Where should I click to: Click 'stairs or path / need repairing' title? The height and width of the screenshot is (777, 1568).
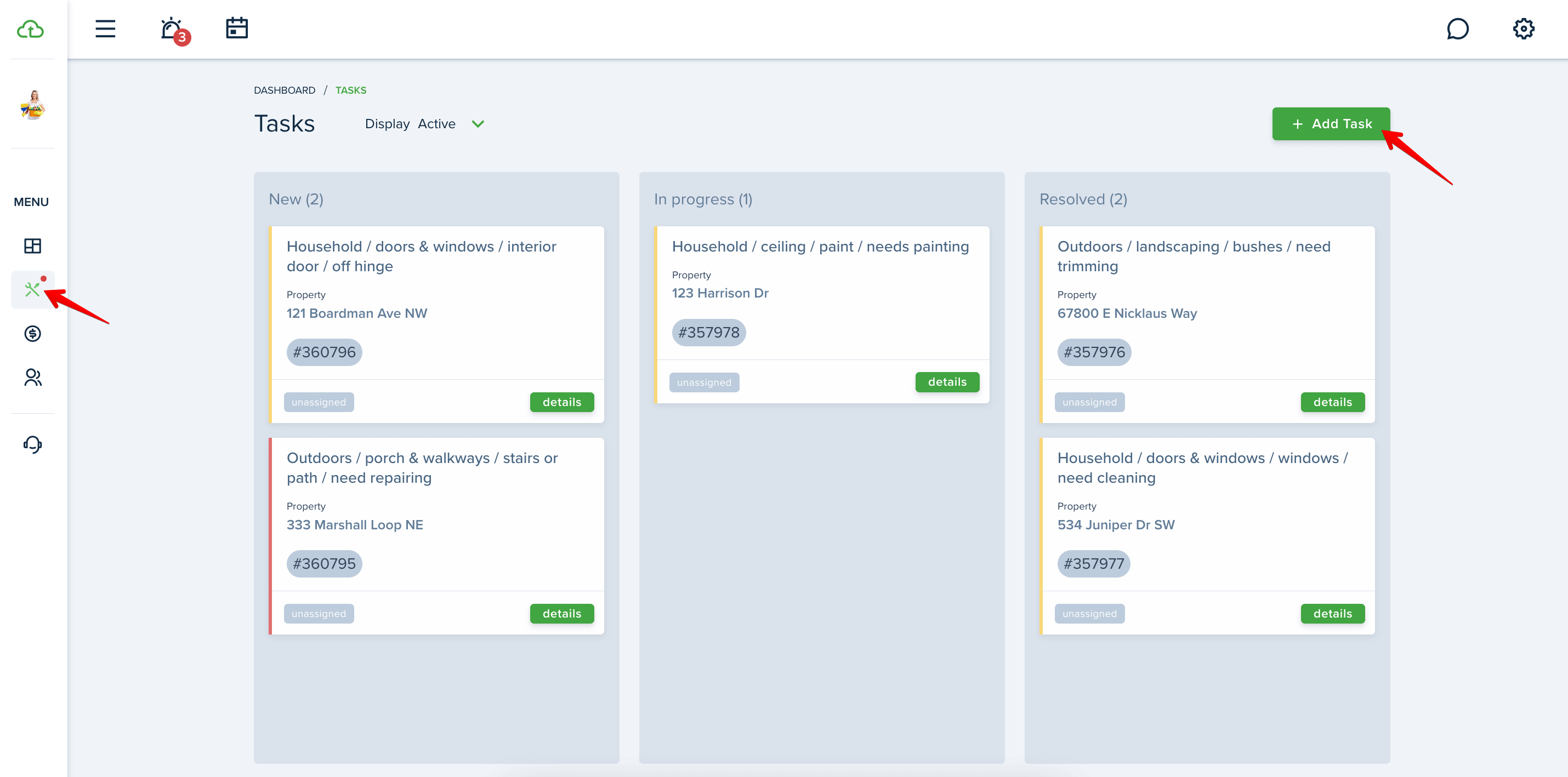tap(422, 468)
